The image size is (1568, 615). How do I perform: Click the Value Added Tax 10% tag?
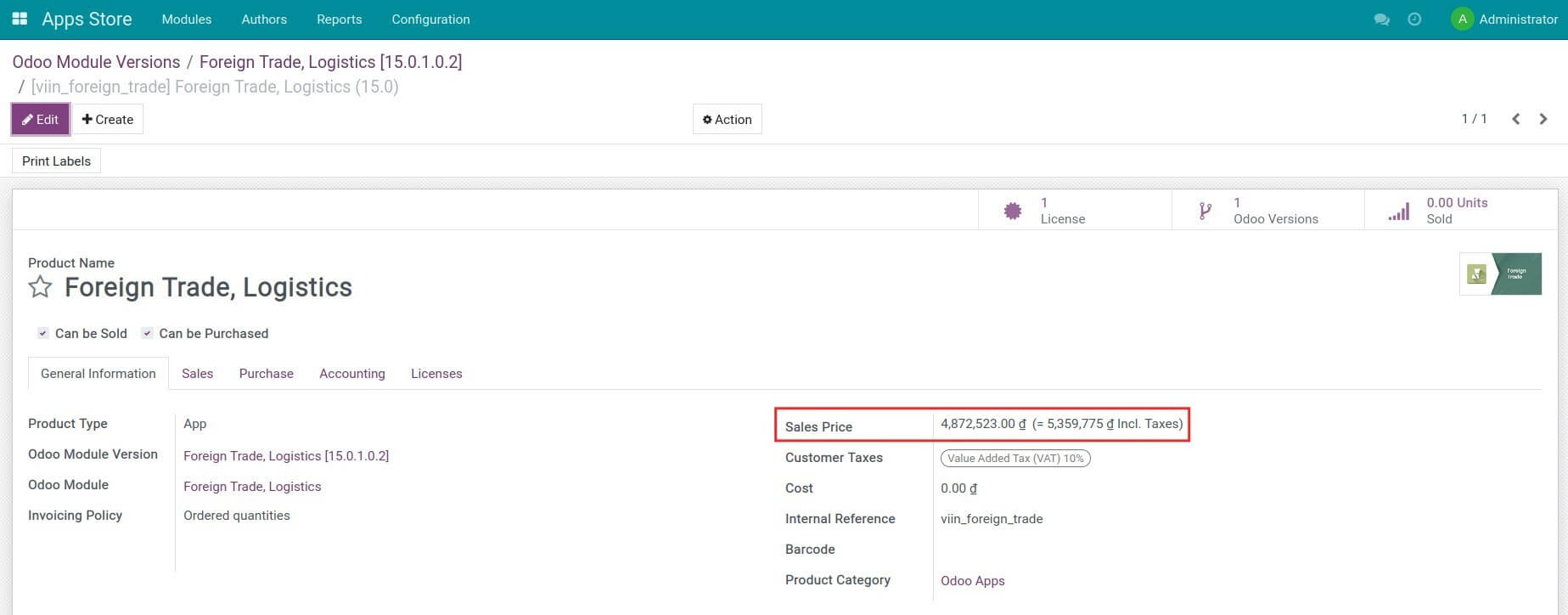[1015, 458]
